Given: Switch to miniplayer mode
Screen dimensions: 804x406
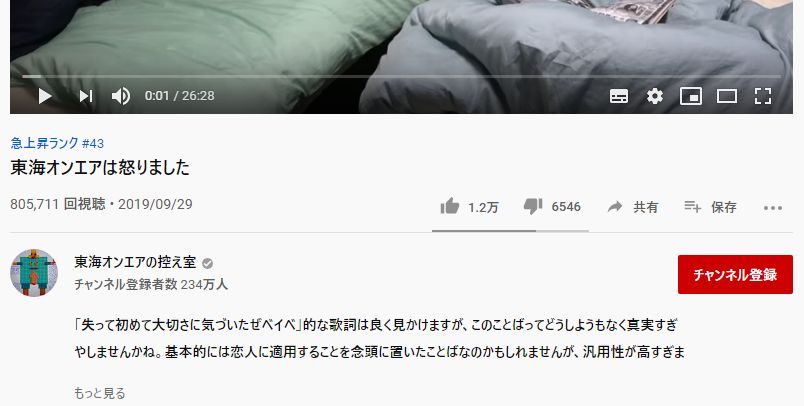Looking at the screenshot, I should point(691,96).
